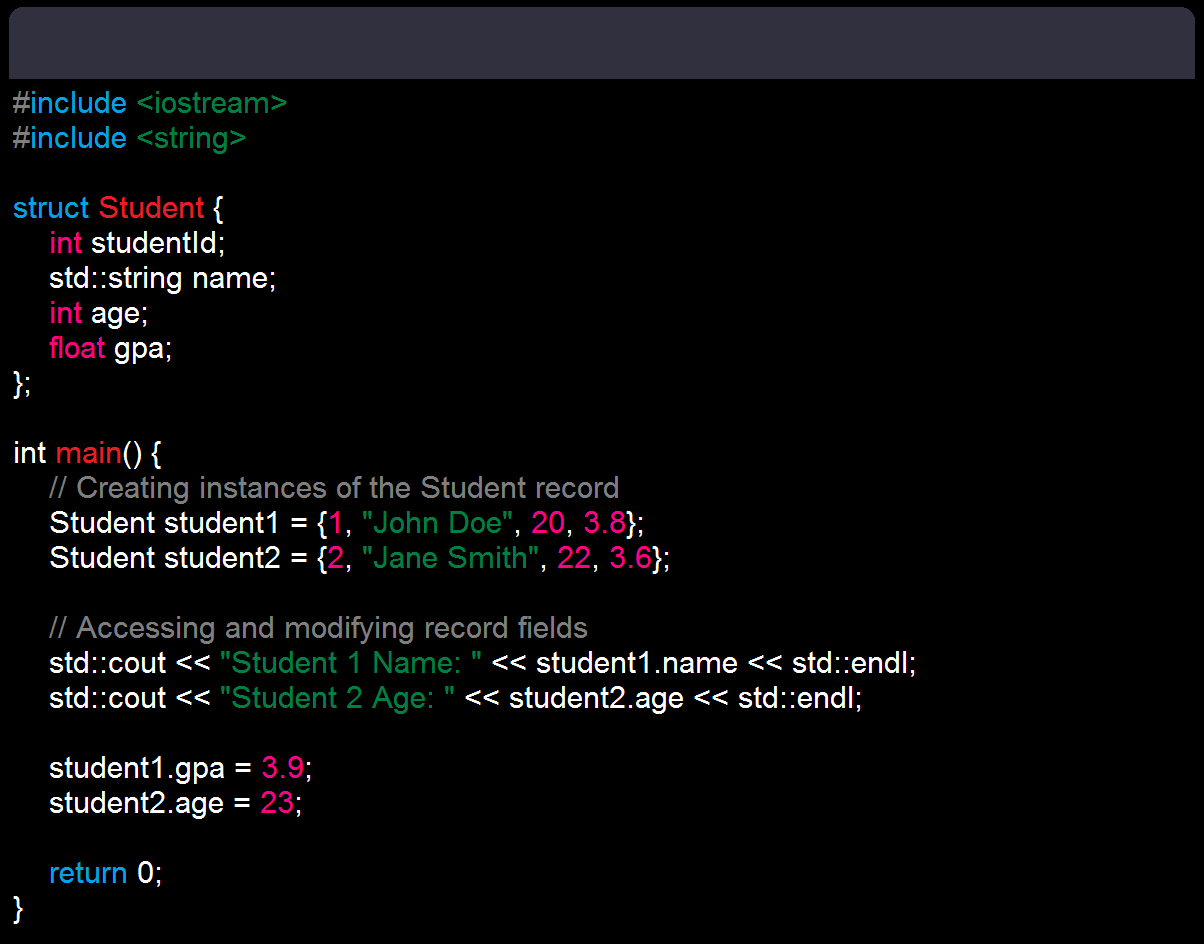Image resolution: width=1204 pixels, height=944 pixels.
Task: Click the "John Doe" string literal
Action: 436,523
